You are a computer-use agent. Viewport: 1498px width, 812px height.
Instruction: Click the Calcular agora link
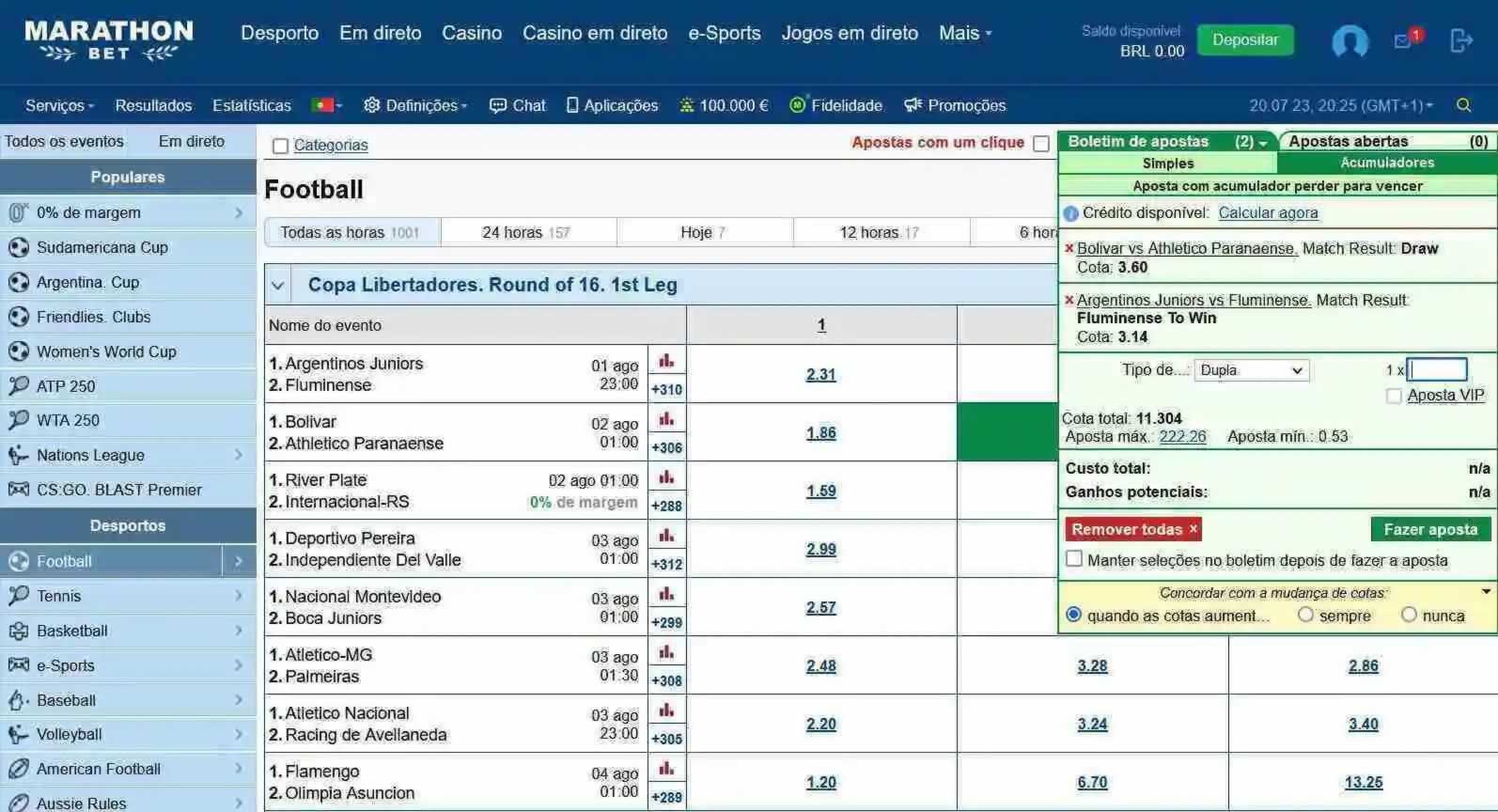coord(1268,213)
